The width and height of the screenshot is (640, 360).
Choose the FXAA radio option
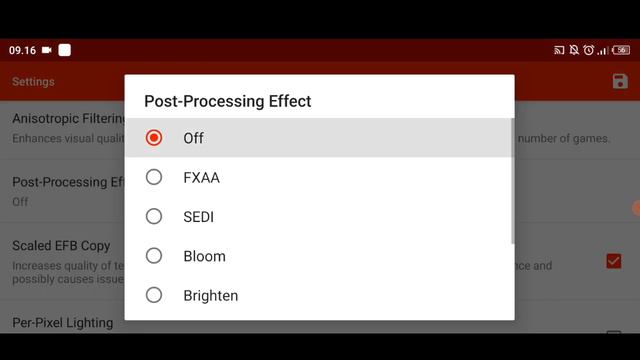coord(154,177)
